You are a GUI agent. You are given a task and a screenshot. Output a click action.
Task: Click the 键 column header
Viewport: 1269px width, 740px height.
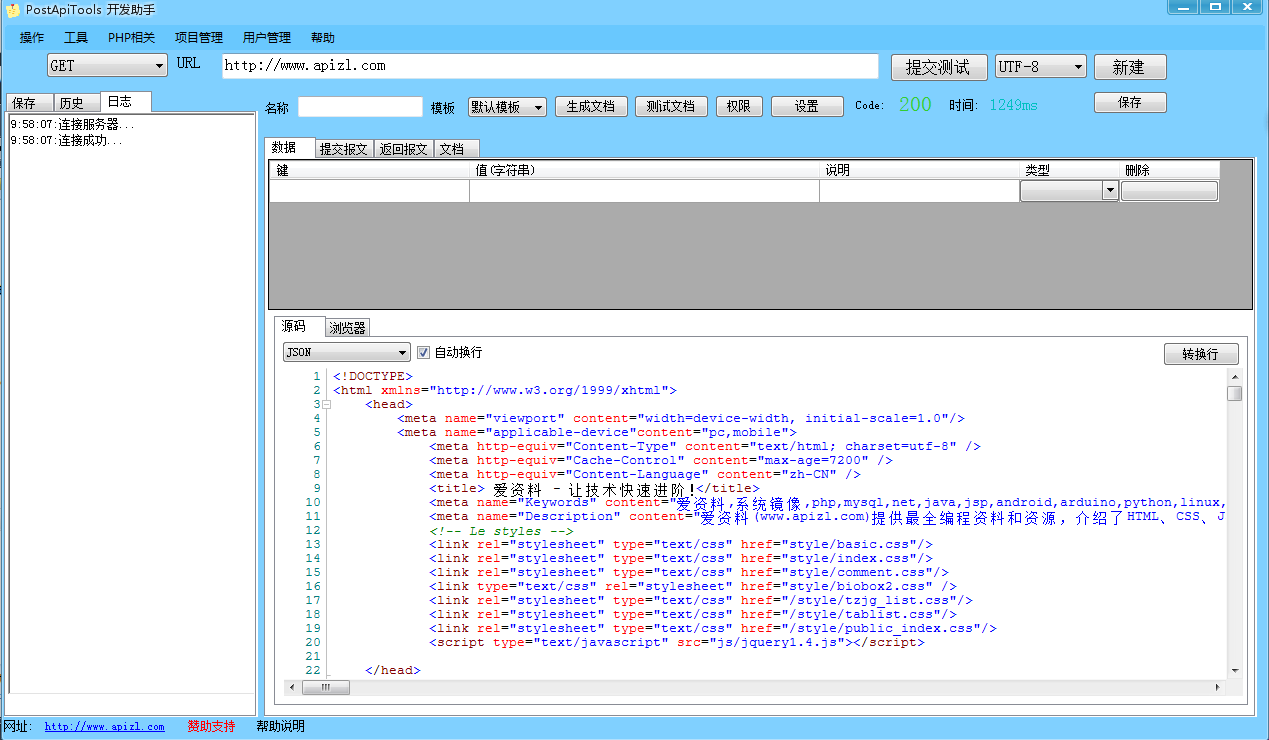pos(369,170)
